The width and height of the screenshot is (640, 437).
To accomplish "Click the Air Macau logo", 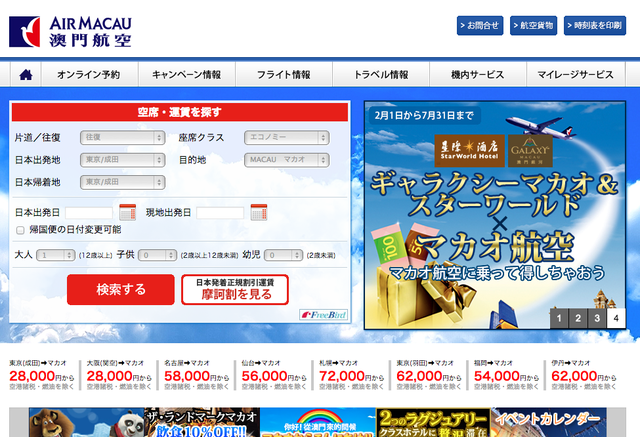I will pos(70,32).
